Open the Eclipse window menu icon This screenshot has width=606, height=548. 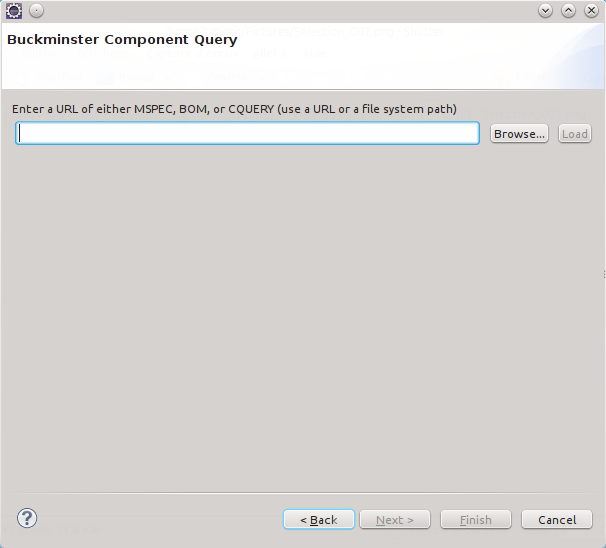click(x=14, y=11)
